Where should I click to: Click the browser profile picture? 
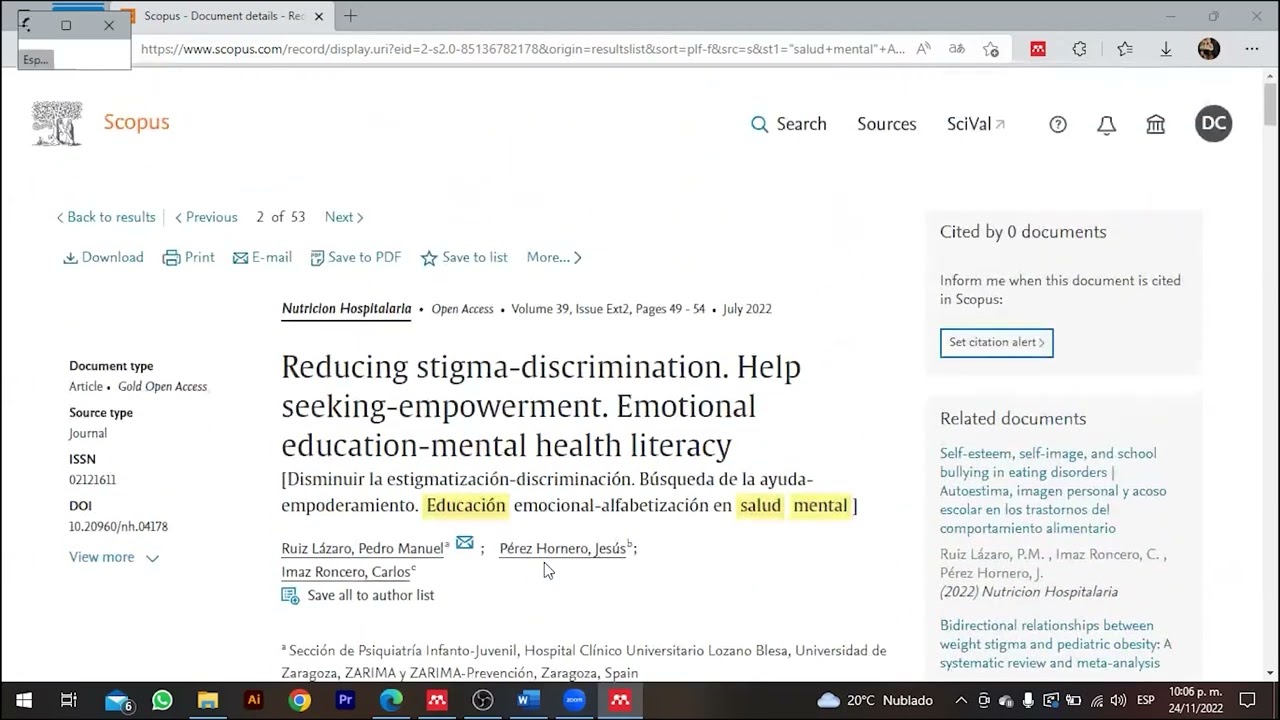point(1208,48)
